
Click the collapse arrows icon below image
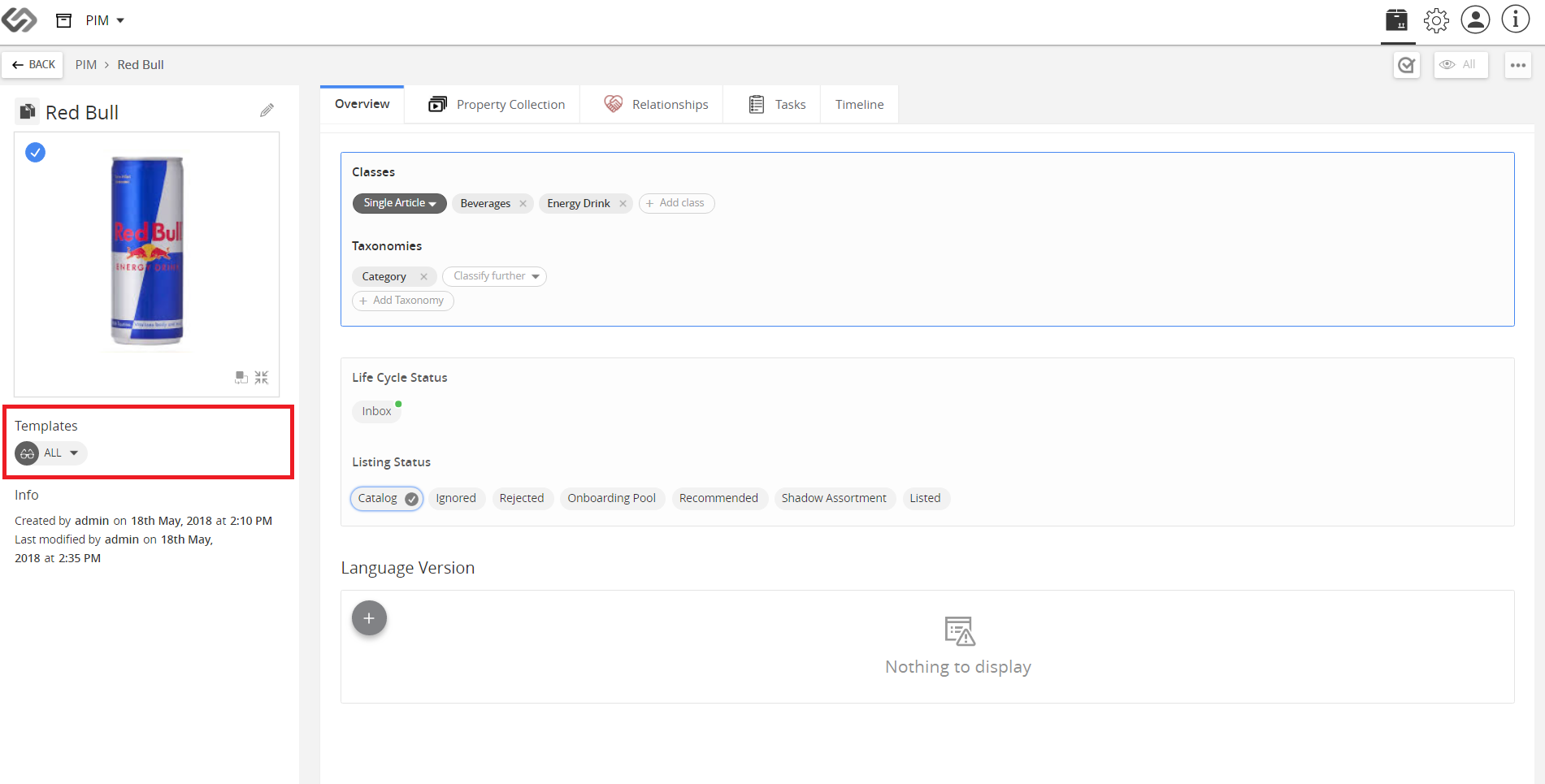(262, 378)
